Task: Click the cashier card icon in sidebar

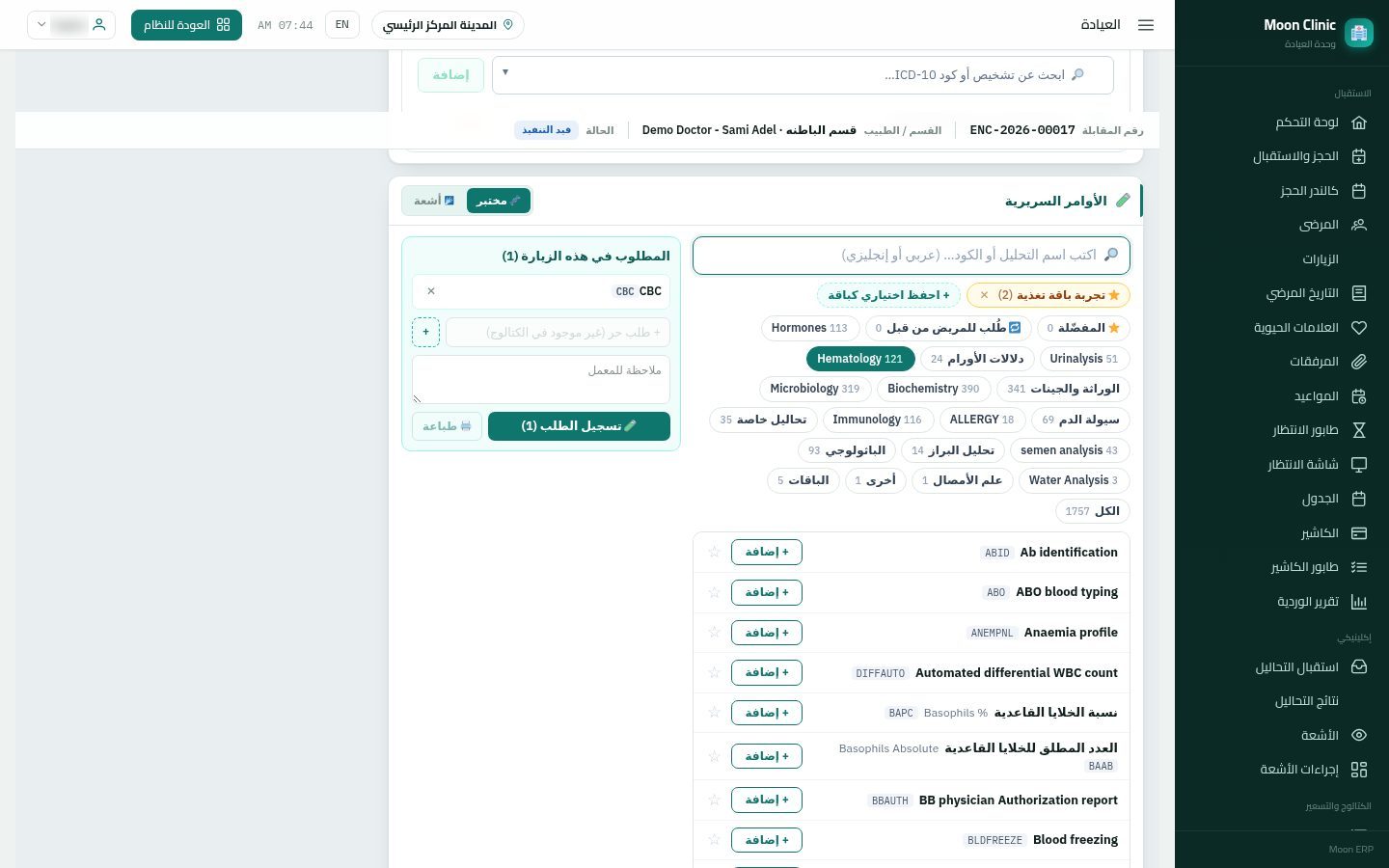Action: pos(1359,533)
